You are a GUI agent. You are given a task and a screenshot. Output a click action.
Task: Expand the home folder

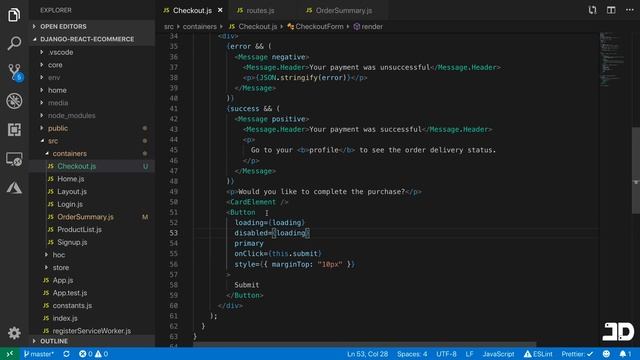click(57, 90)
